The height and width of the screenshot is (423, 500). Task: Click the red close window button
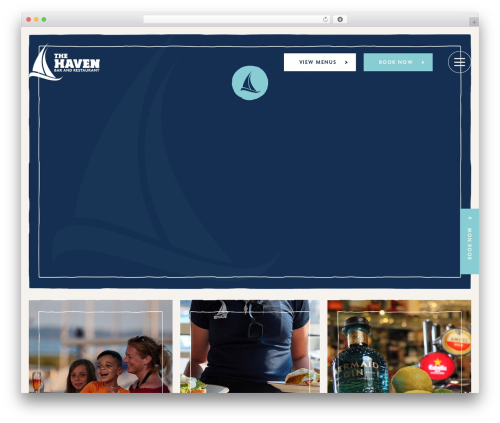point(29,20)
